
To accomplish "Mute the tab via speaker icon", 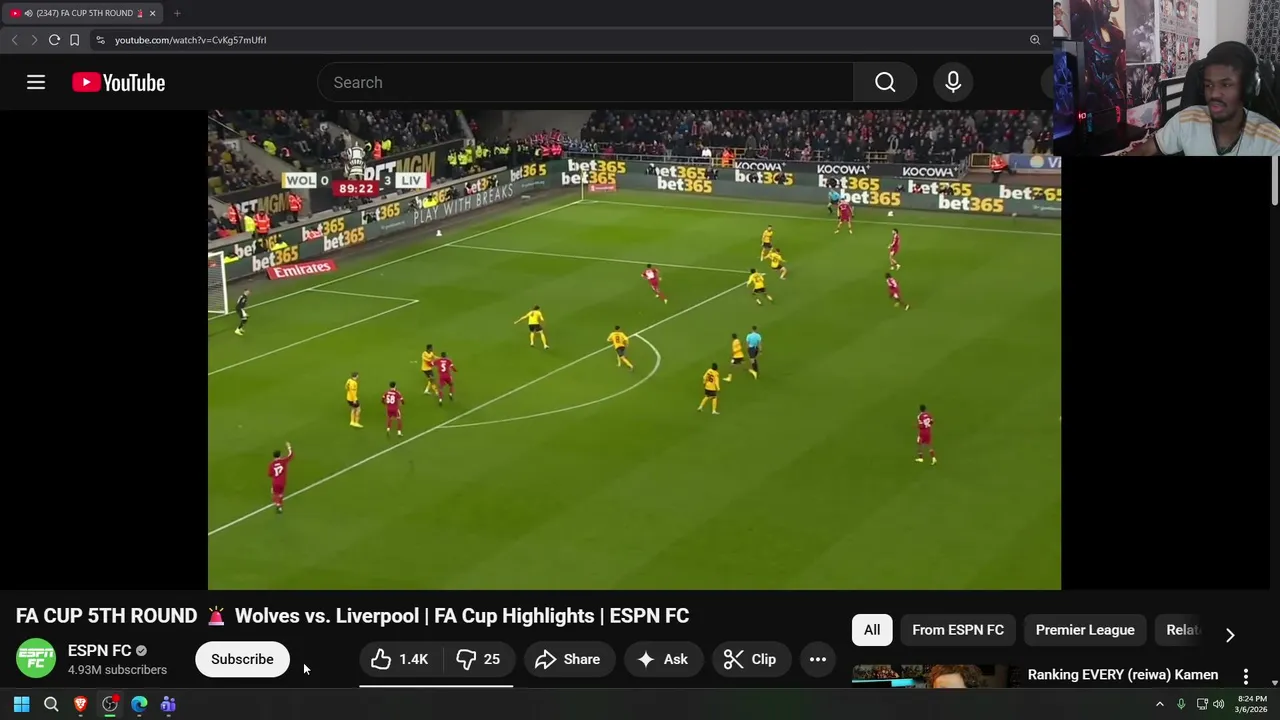I will [x=28, y=13].
